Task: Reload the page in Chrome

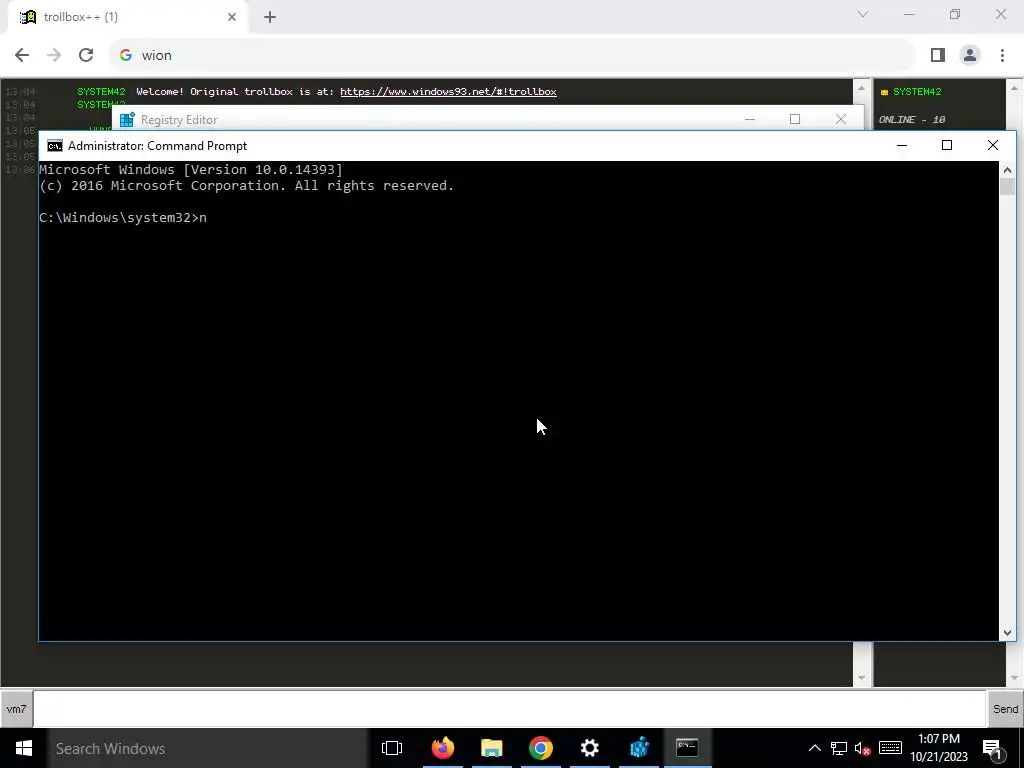Action: tap(86, 56)
